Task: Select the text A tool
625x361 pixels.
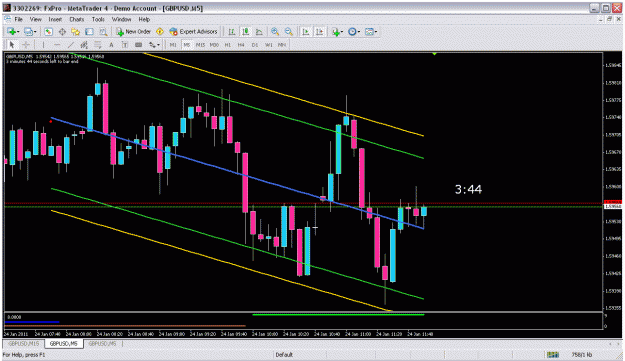Action: click(x=111, y=45)
